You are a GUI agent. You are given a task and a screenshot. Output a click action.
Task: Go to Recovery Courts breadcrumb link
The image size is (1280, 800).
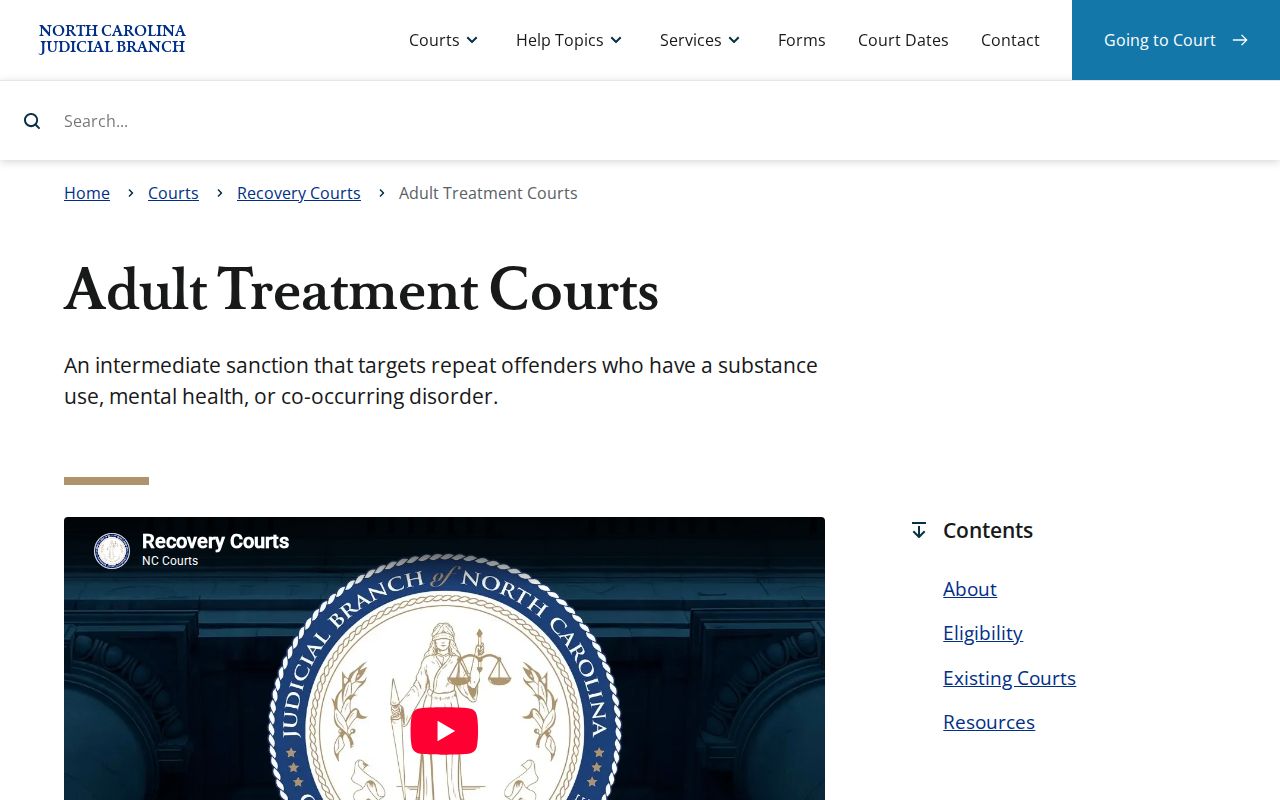coord(299,193)
